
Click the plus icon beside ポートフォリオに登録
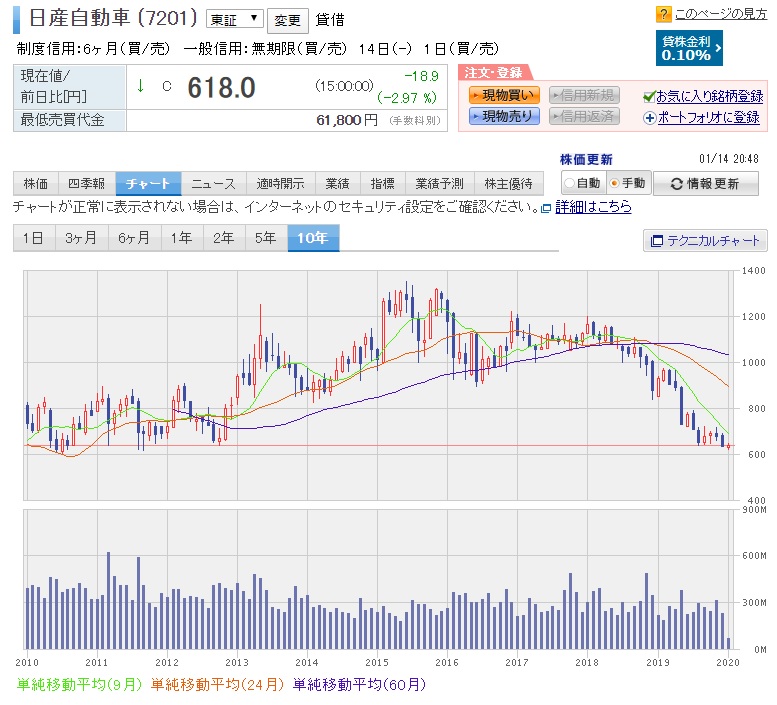click(x=649, y=118)
